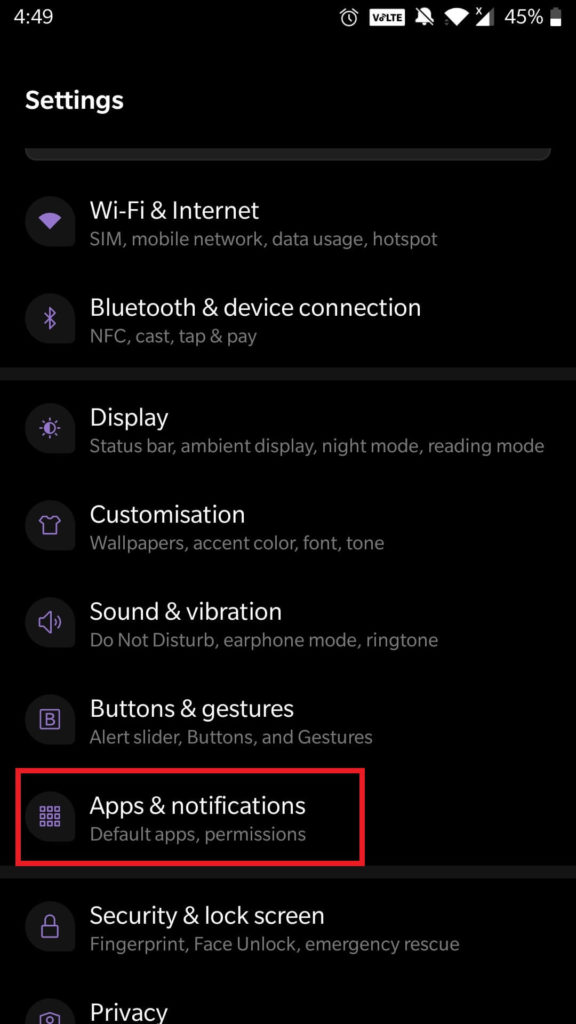Open Security & lock screen

288,927
